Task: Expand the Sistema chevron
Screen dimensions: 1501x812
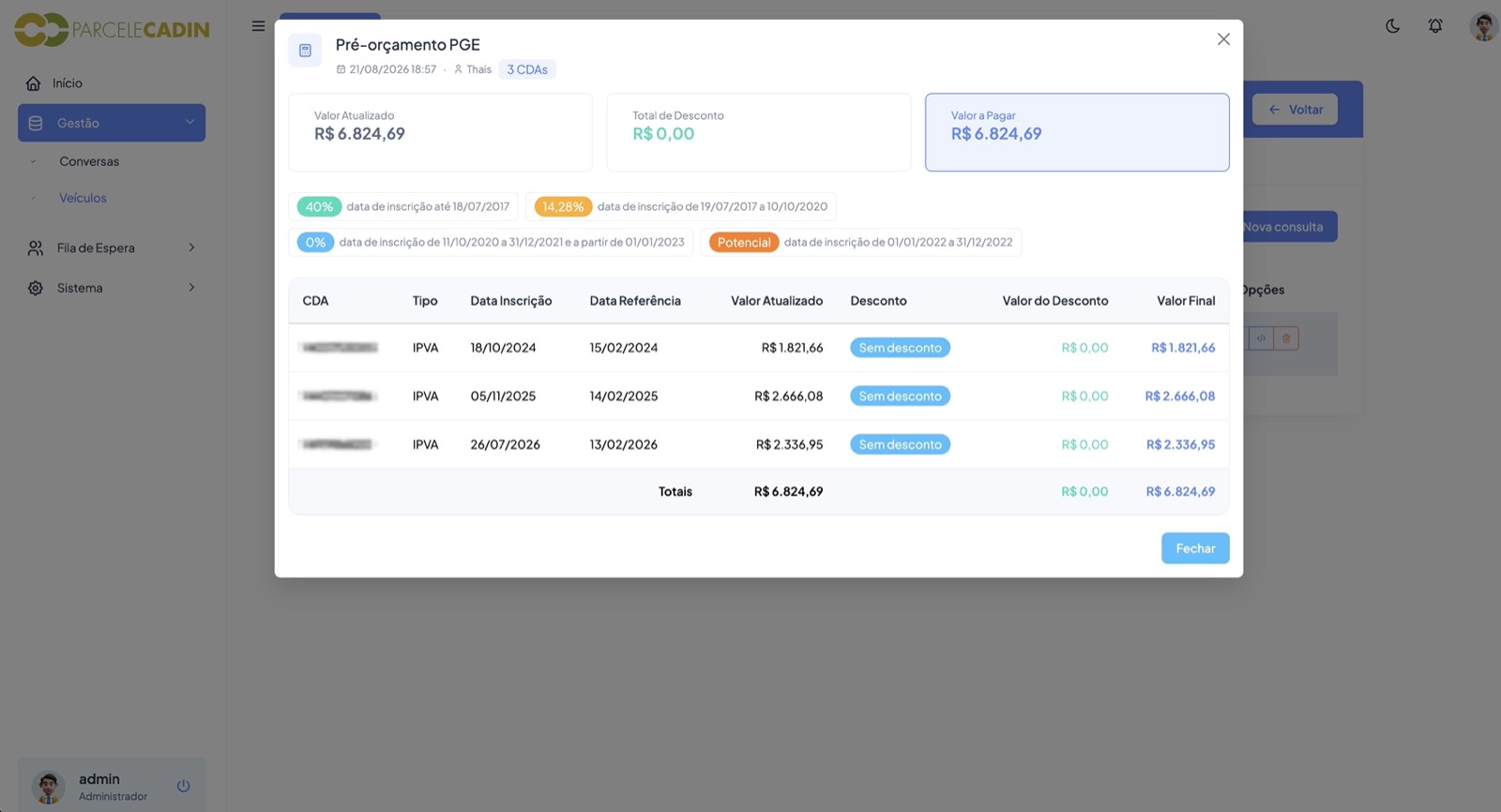Action: (191, 287)
